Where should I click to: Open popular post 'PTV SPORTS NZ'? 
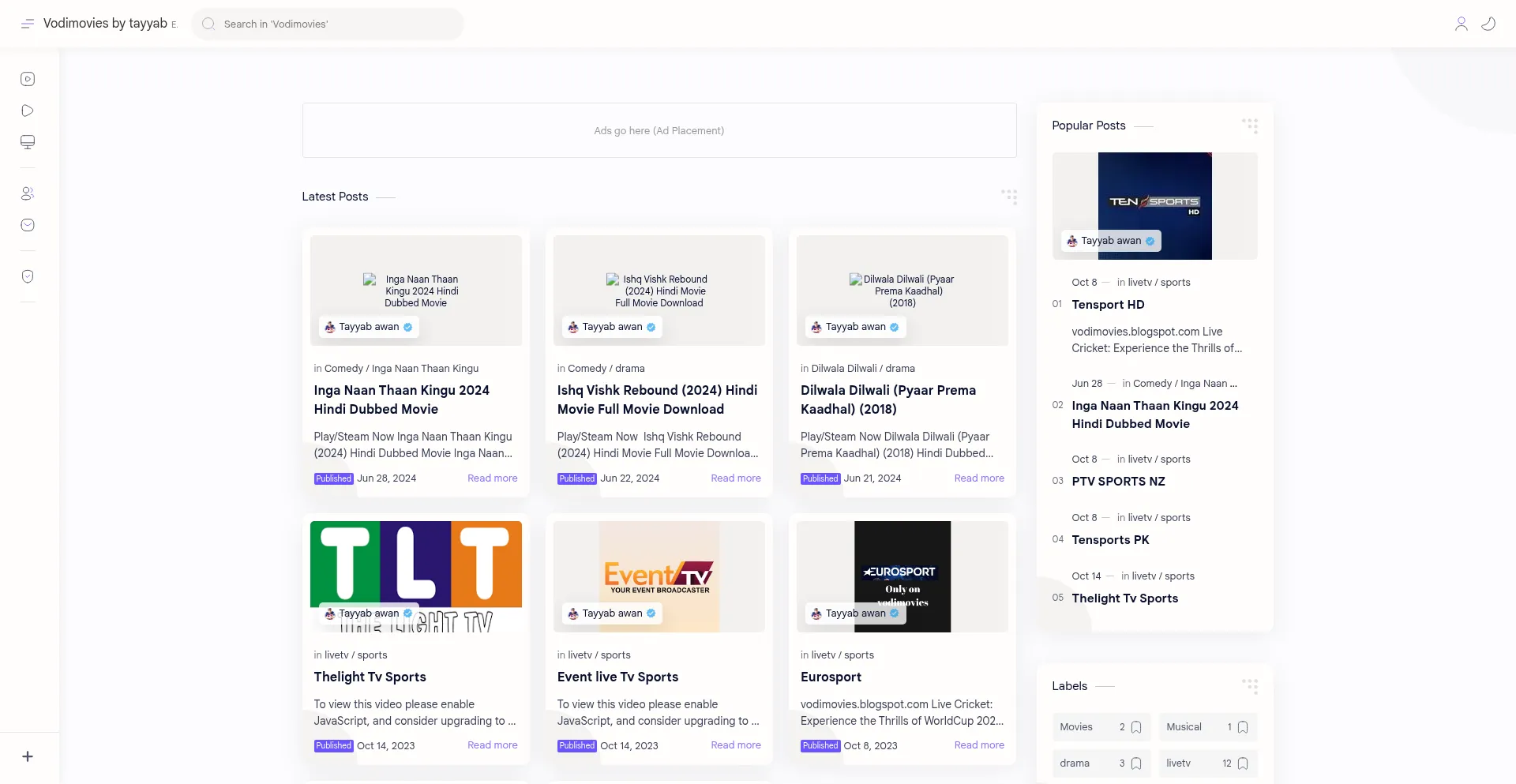pyautogui.click(x=1118, y=482)
